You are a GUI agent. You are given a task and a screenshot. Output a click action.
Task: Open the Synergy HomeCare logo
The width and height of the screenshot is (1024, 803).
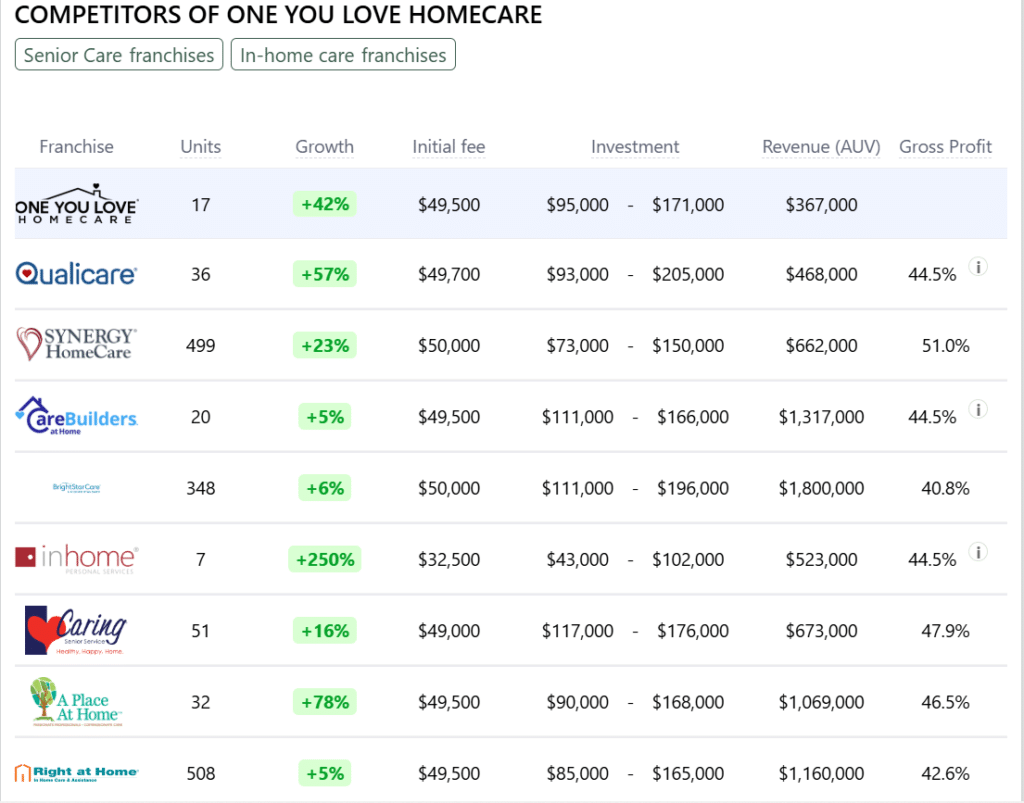tap(76, 344)
